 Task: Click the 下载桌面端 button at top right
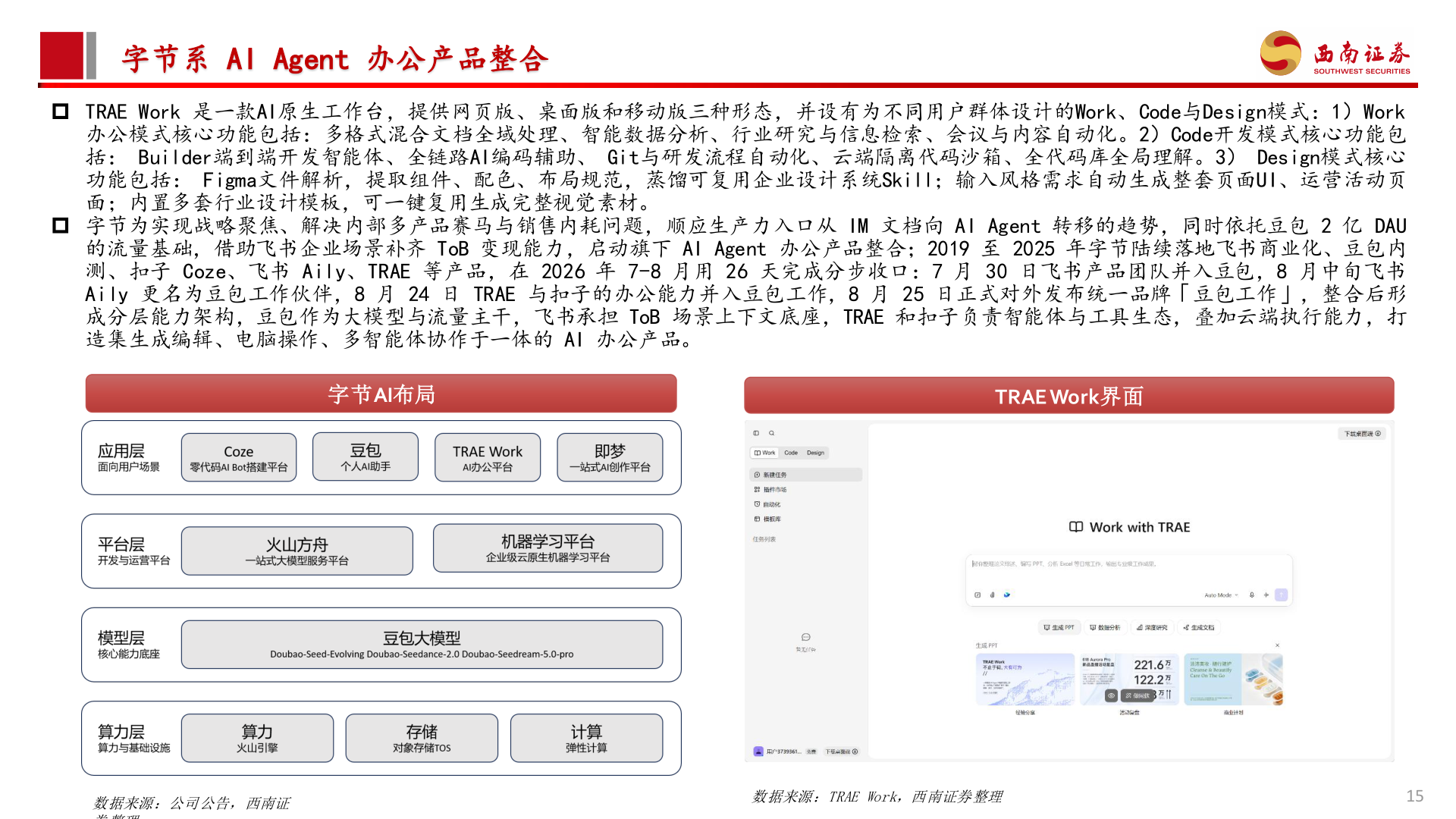pyautogui.click(x=1363, y=434)
